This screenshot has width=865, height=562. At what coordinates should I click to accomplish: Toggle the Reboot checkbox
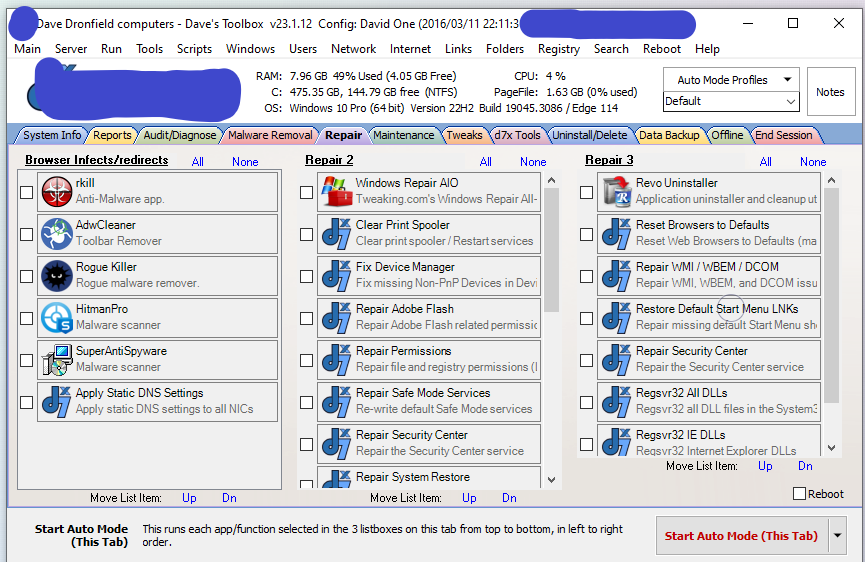click(799, 494)
